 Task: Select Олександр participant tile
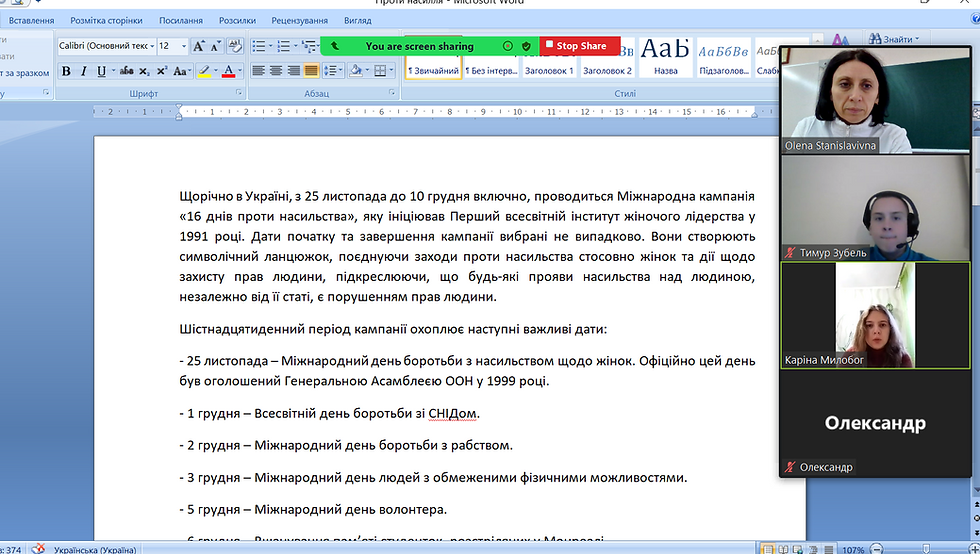coord(875,423)
